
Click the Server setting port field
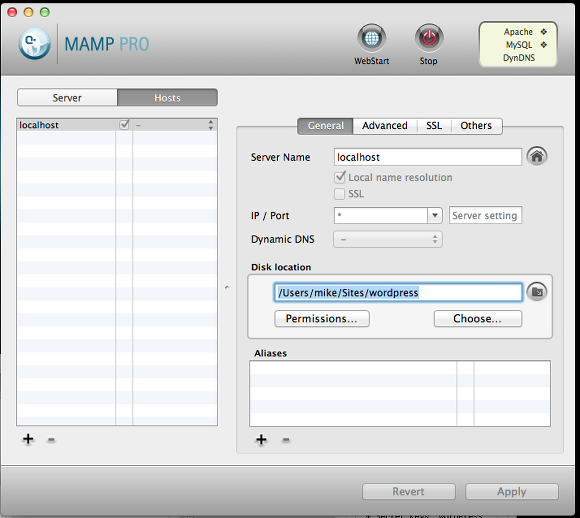tap(485, 215)
